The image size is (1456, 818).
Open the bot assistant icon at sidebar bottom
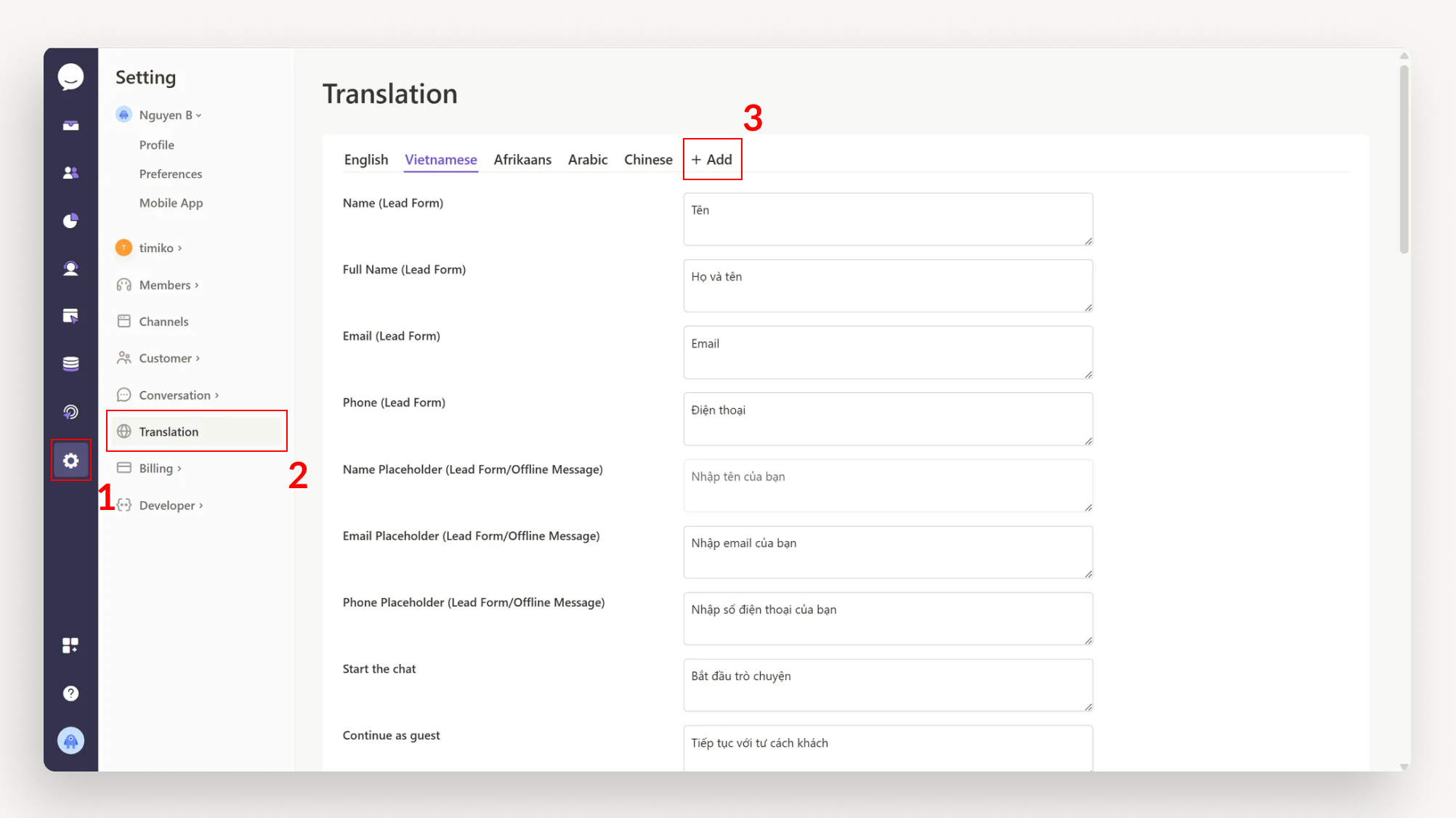coord(70,740)
